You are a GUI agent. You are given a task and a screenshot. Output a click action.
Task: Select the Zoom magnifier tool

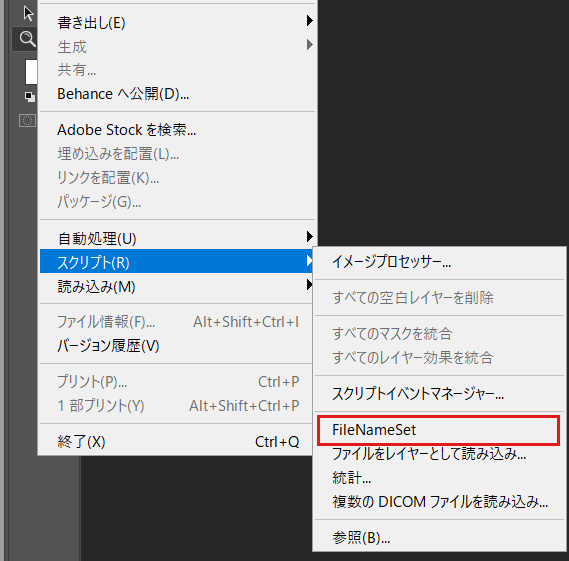[x=27, y=38]
